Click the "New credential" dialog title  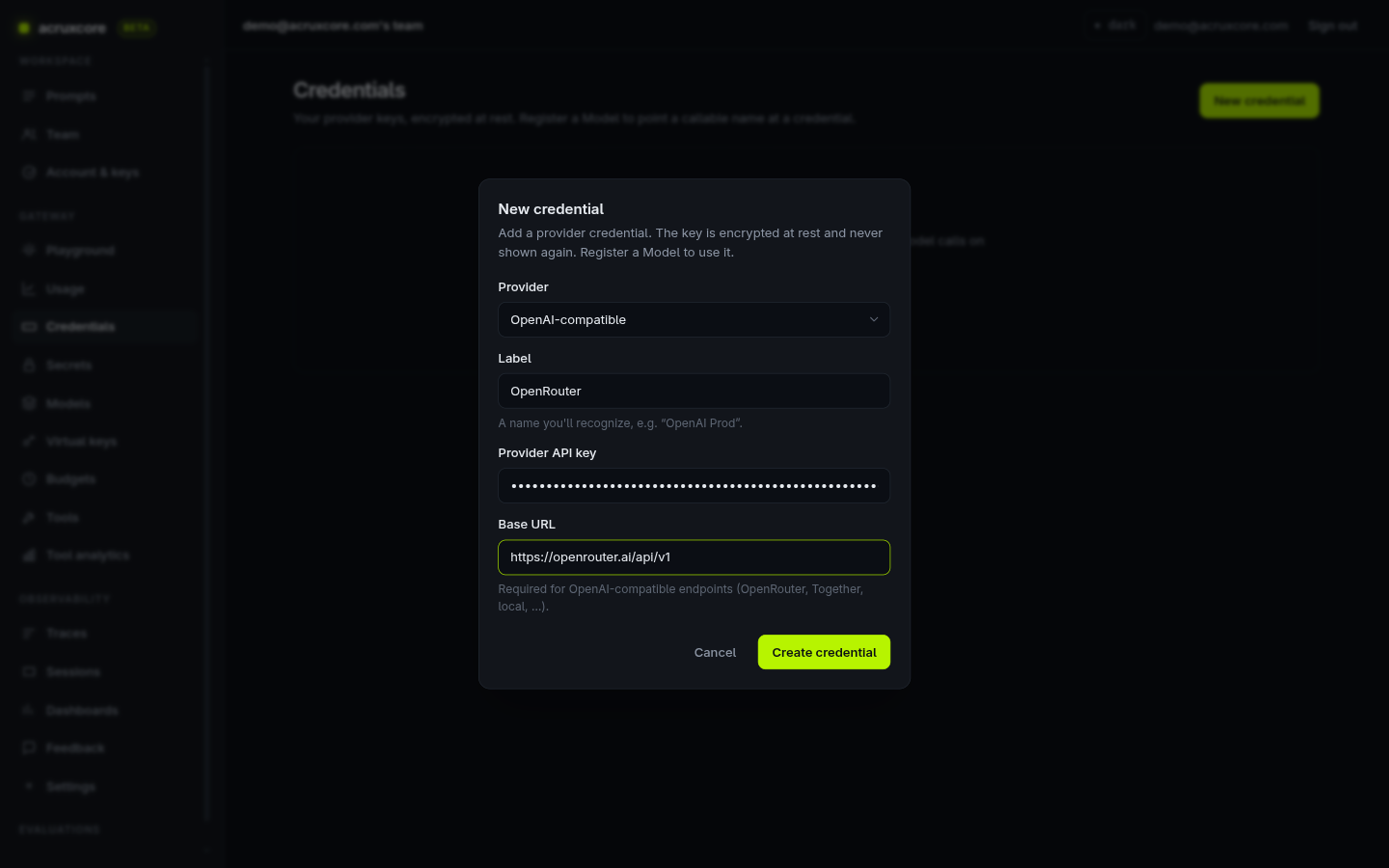click(551, 209)
